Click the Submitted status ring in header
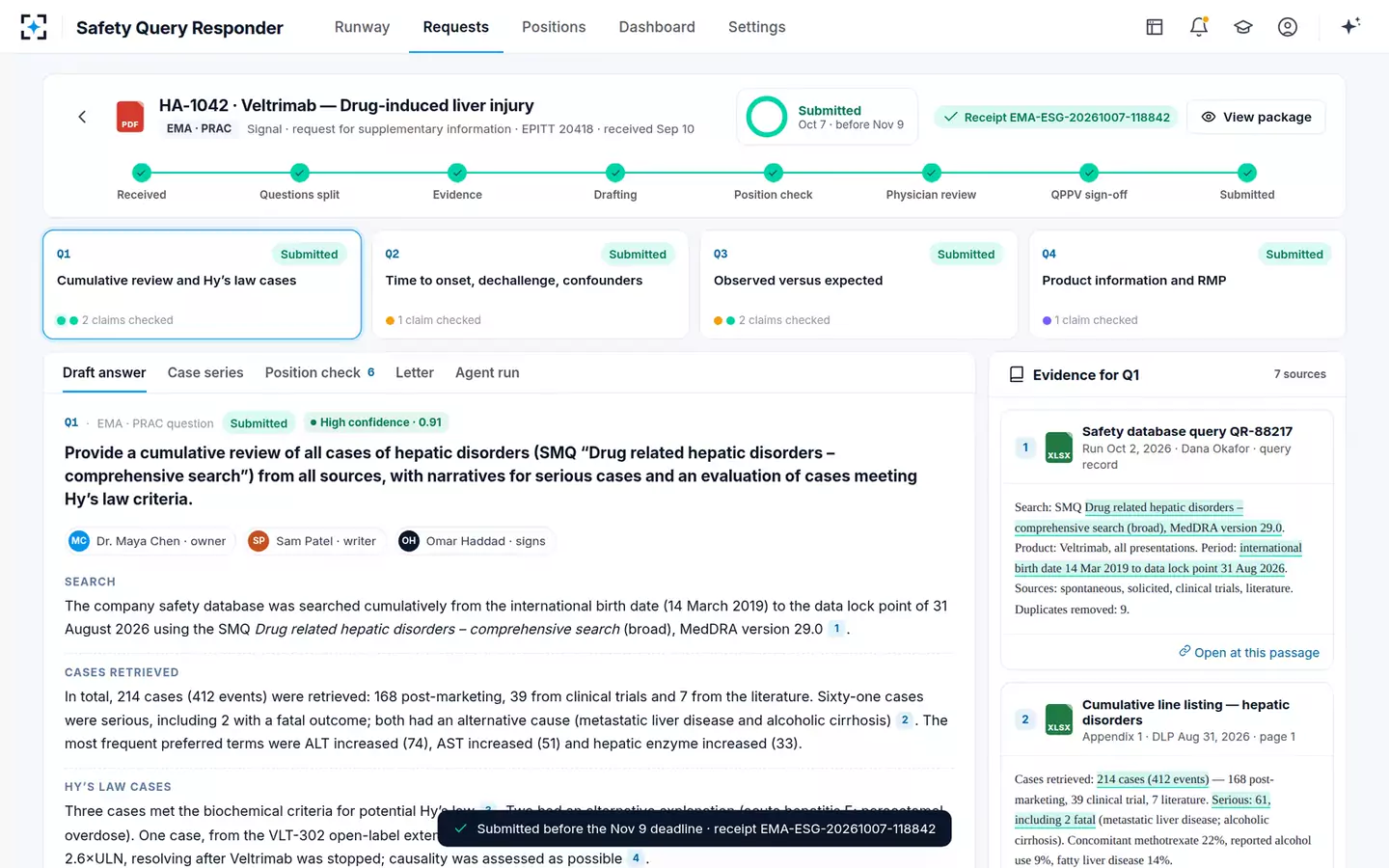This screenshot has height=868, width=1389. tap(767, 117)
